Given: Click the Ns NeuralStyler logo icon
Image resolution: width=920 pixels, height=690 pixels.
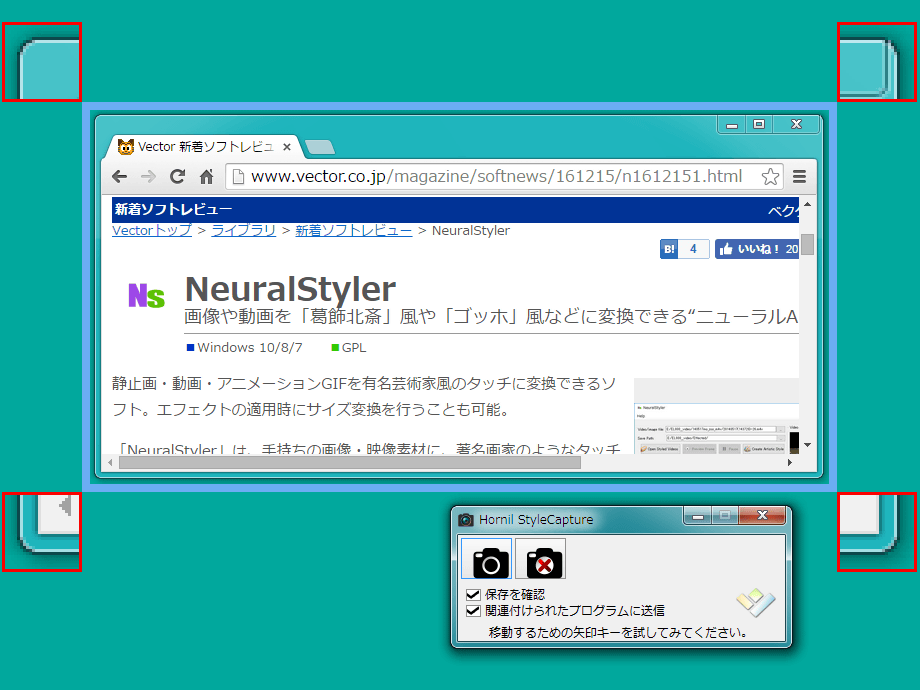Looking at the screenshot, I should [147, 296].
